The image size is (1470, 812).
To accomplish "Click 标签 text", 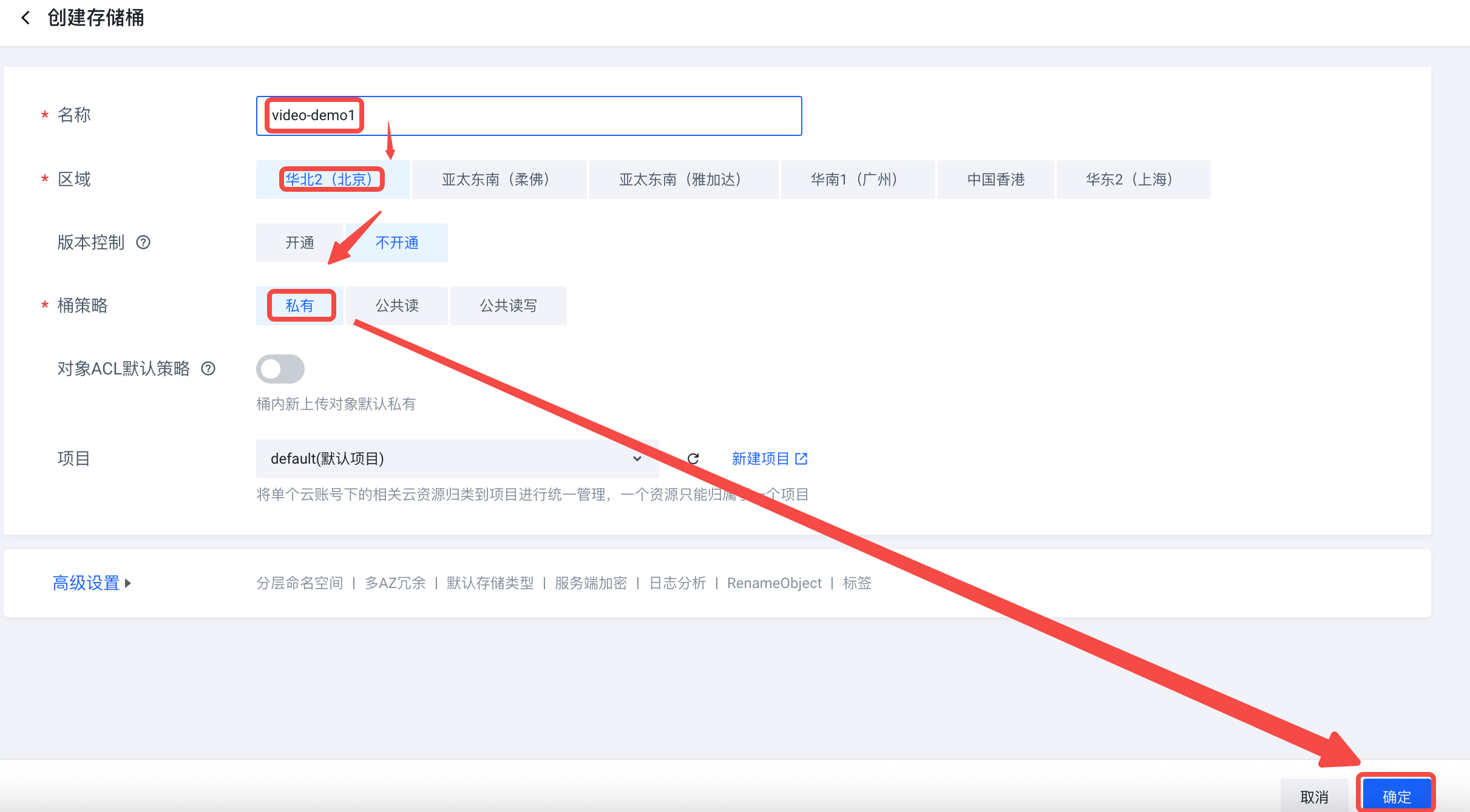I will (857, 583).
